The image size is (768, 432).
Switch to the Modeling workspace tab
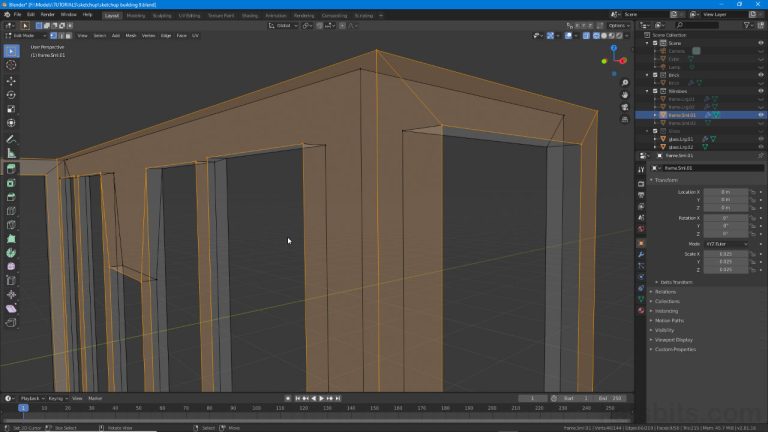pyautogui.click(x=136, y=16)
